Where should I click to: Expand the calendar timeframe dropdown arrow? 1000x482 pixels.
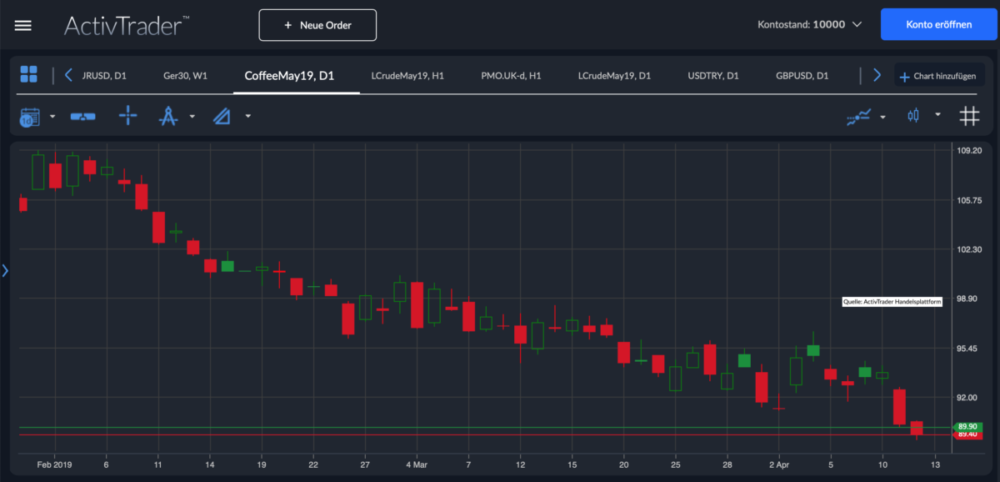tap(53, 117)
